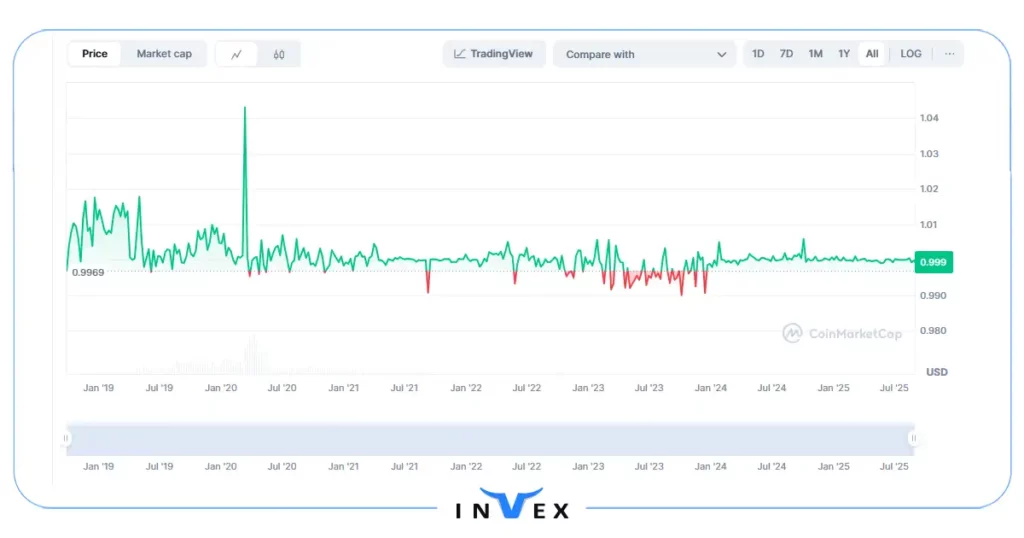This screenshot has height=538, width=1024.
Task: Click the 1.03 price axis label
Action: click(x=929, y=154)
